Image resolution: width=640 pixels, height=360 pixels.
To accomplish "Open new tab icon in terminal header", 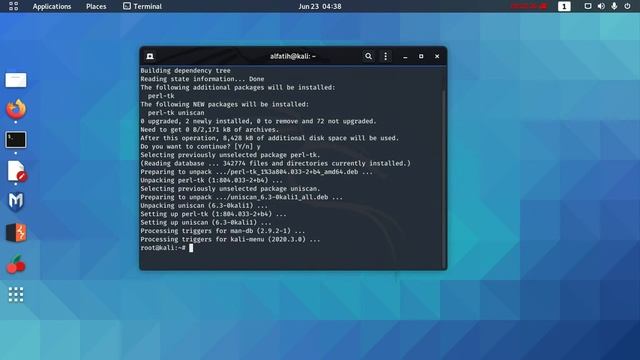I will tap(150, 56).
